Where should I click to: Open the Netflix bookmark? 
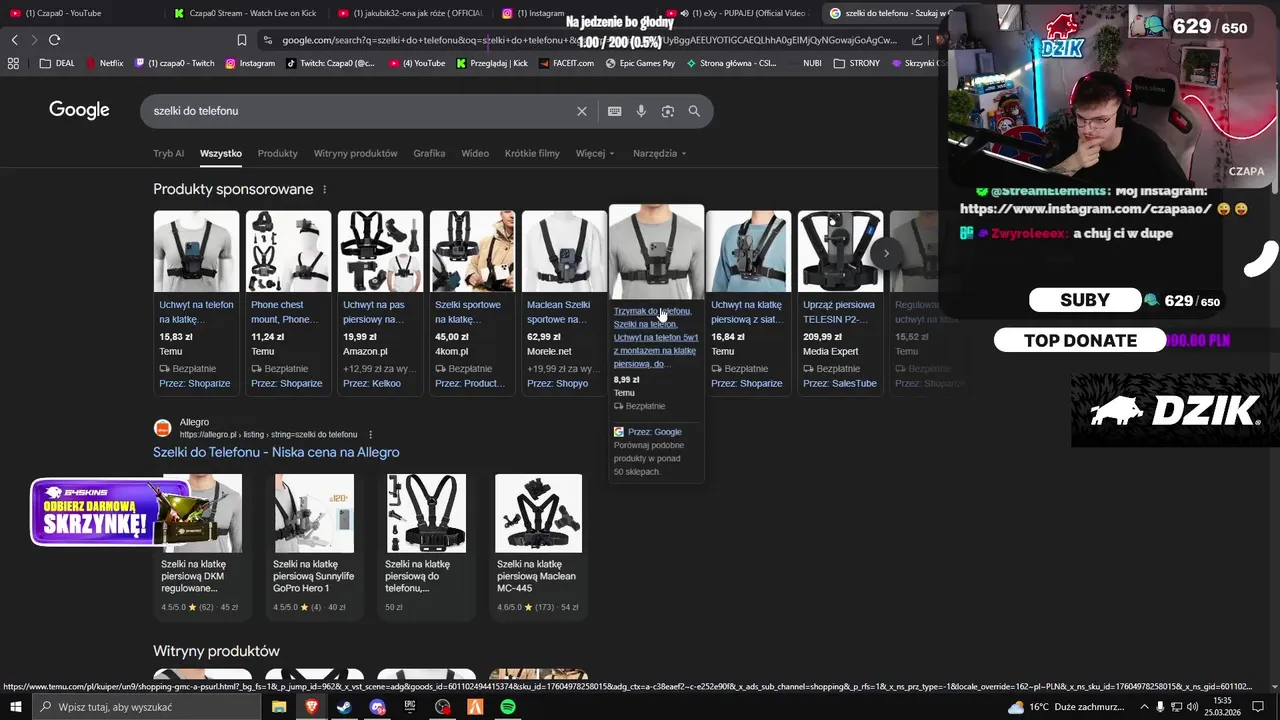[105, 63]
